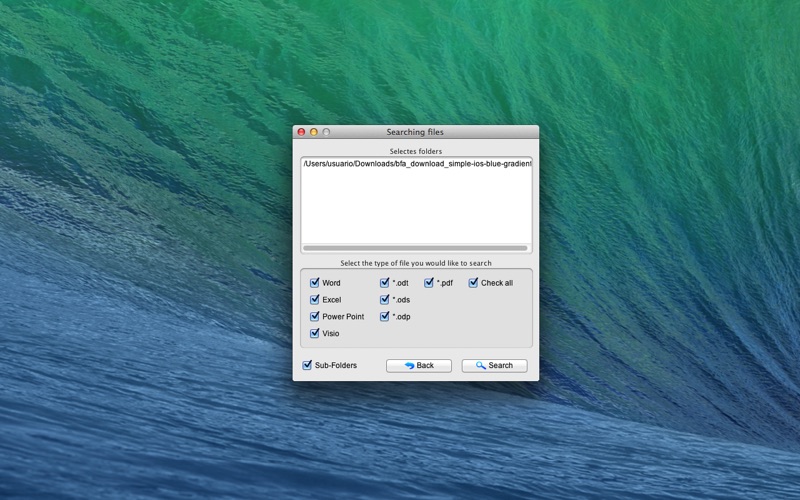The height and width of the screenshot is (500, 800).
Task: Turn off the Sub-Folders option
Action: (x=307, y=365)
